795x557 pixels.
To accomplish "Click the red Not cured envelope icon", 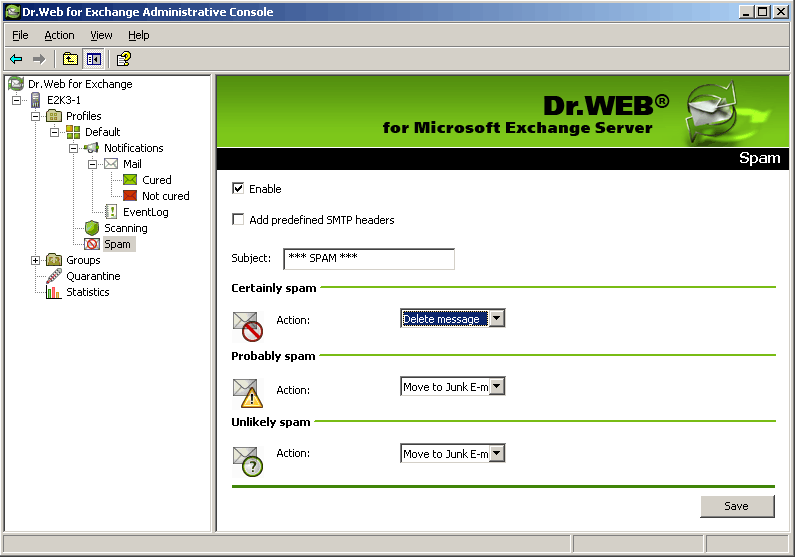I will pyautogui.click(x=130, y=196).
